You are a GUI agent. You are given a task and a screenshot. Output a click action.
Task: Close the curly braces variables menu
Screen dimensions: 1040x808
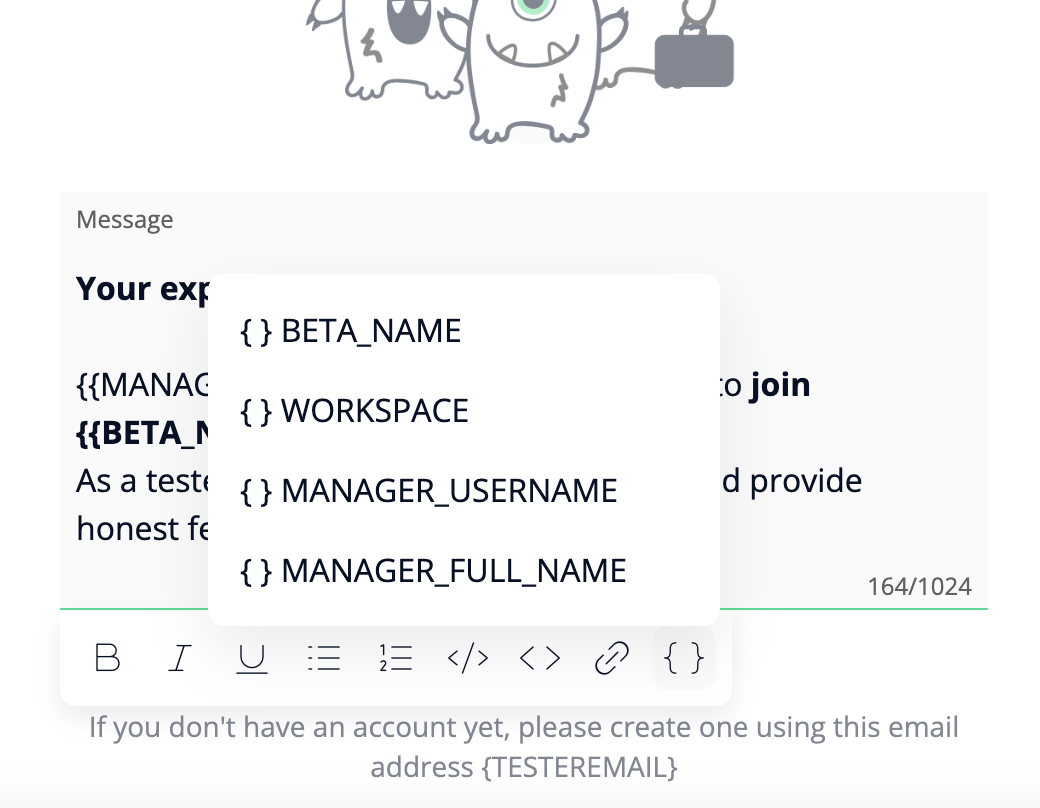(684, 658)
